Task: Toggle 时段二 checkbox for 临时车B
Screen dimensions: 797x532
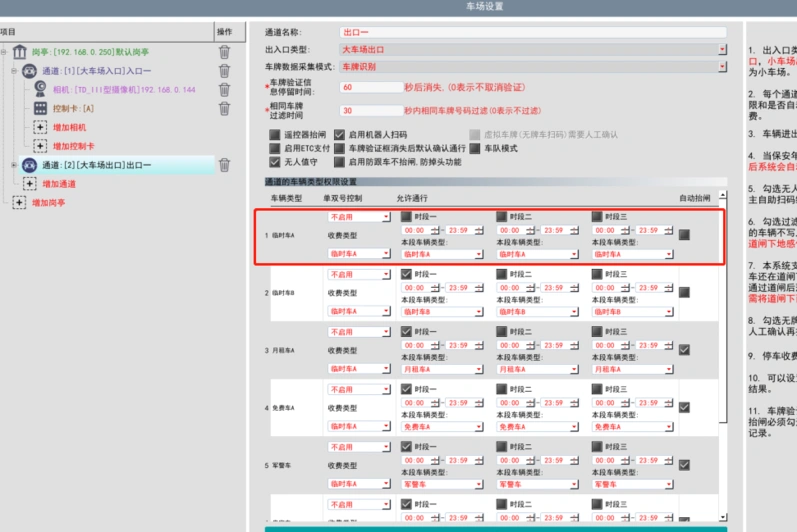Action: [501, 274]
